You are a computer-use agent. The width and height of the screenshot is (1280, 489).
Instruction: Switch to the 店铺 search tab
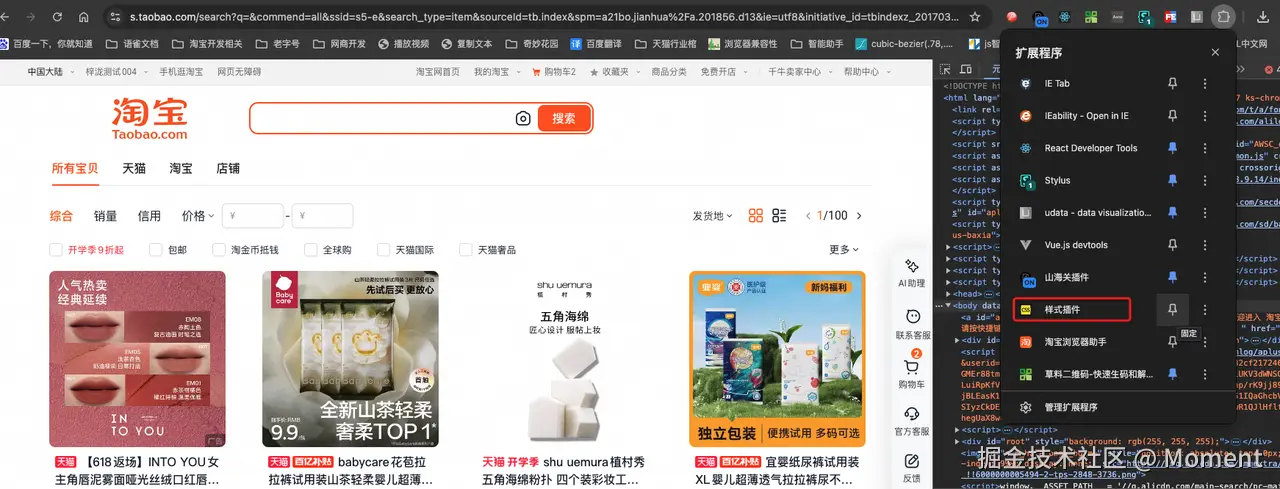(228, 168)
